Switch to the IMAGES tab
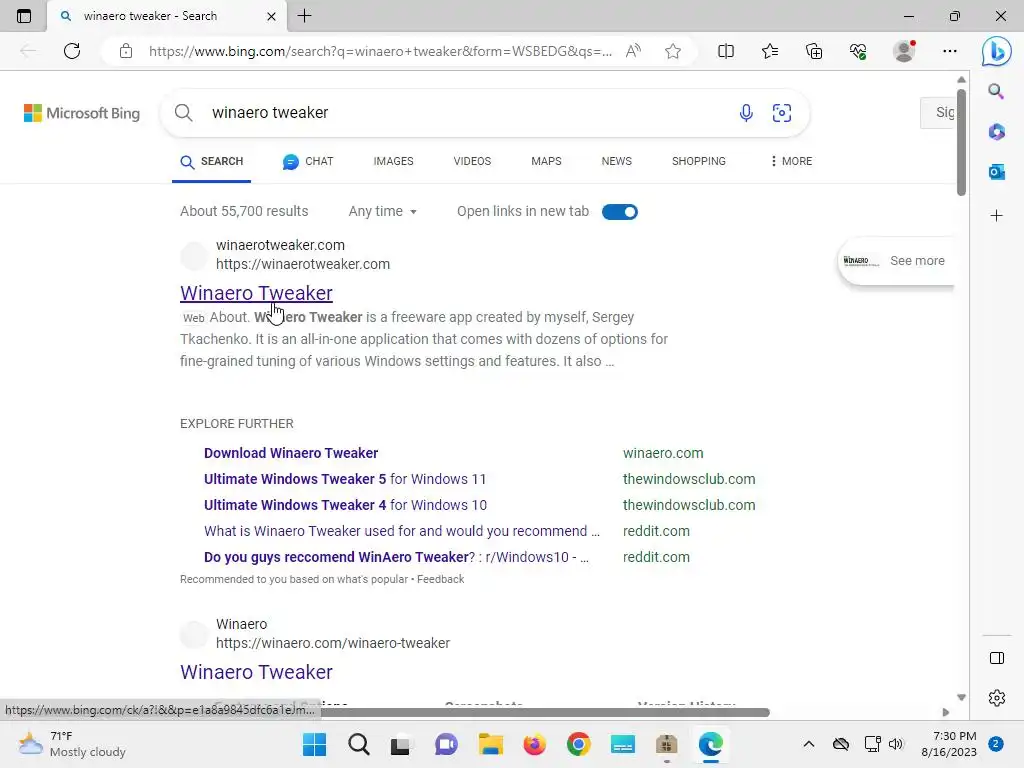 click(393, 161)
